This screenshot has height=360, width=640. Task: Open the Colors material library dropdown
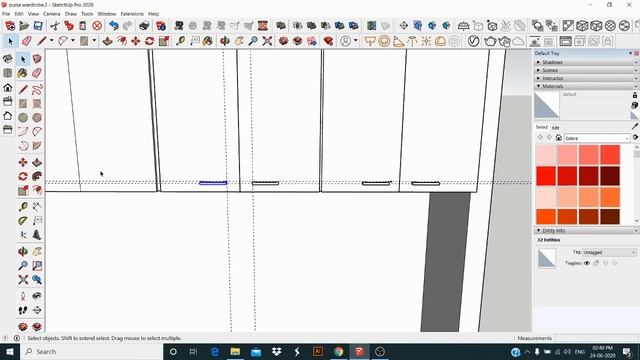tap(598, 138)
